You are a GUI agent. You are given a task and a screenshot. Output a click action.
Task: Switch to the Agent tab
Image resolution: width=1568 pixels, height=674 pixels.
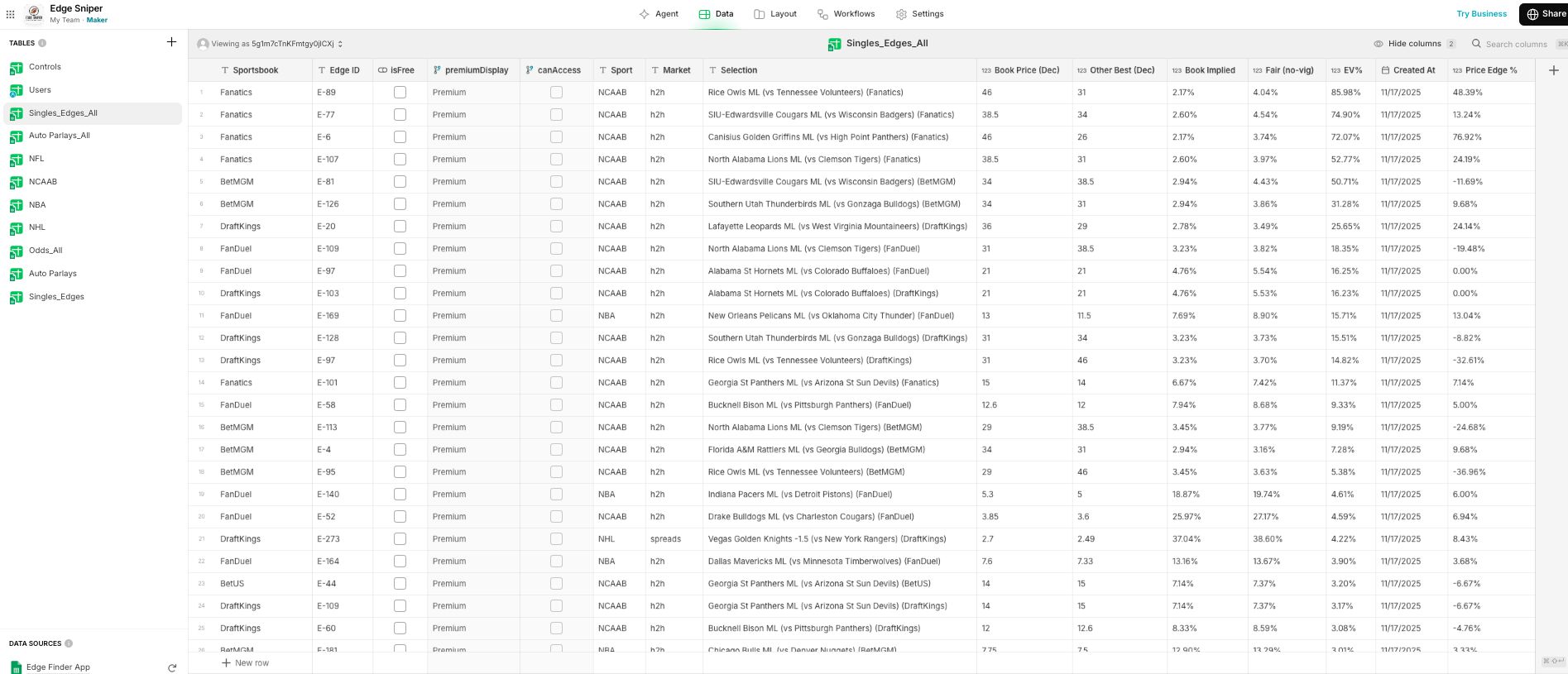(x=659, y=14)
